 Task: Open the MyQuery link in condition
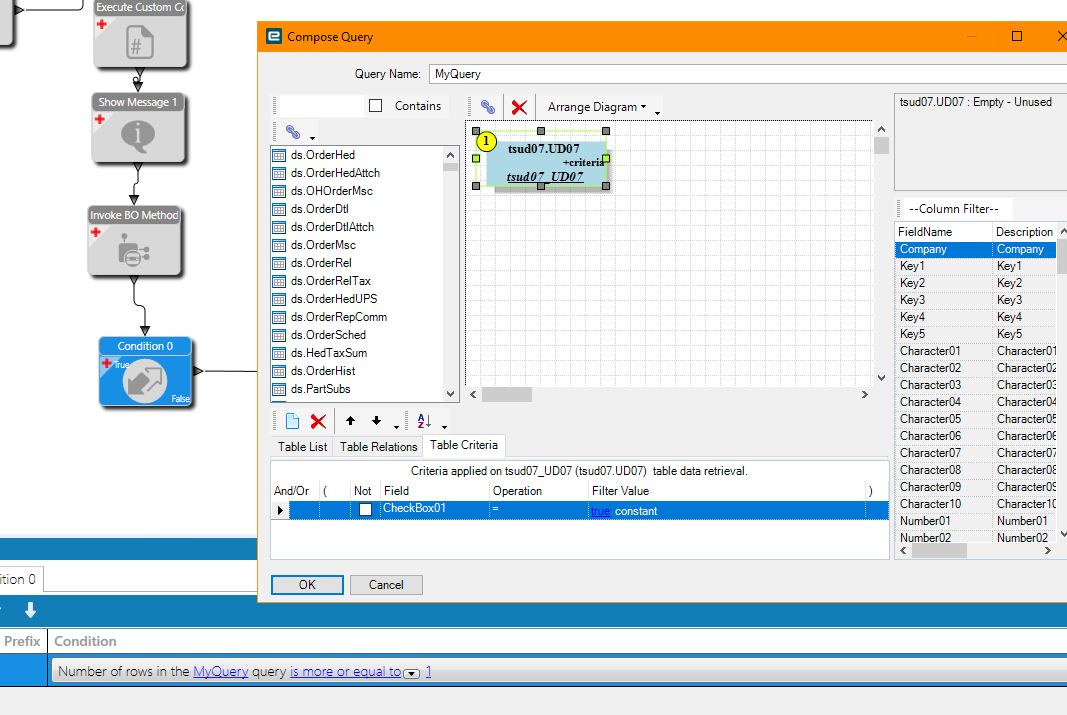pos(220,671)
